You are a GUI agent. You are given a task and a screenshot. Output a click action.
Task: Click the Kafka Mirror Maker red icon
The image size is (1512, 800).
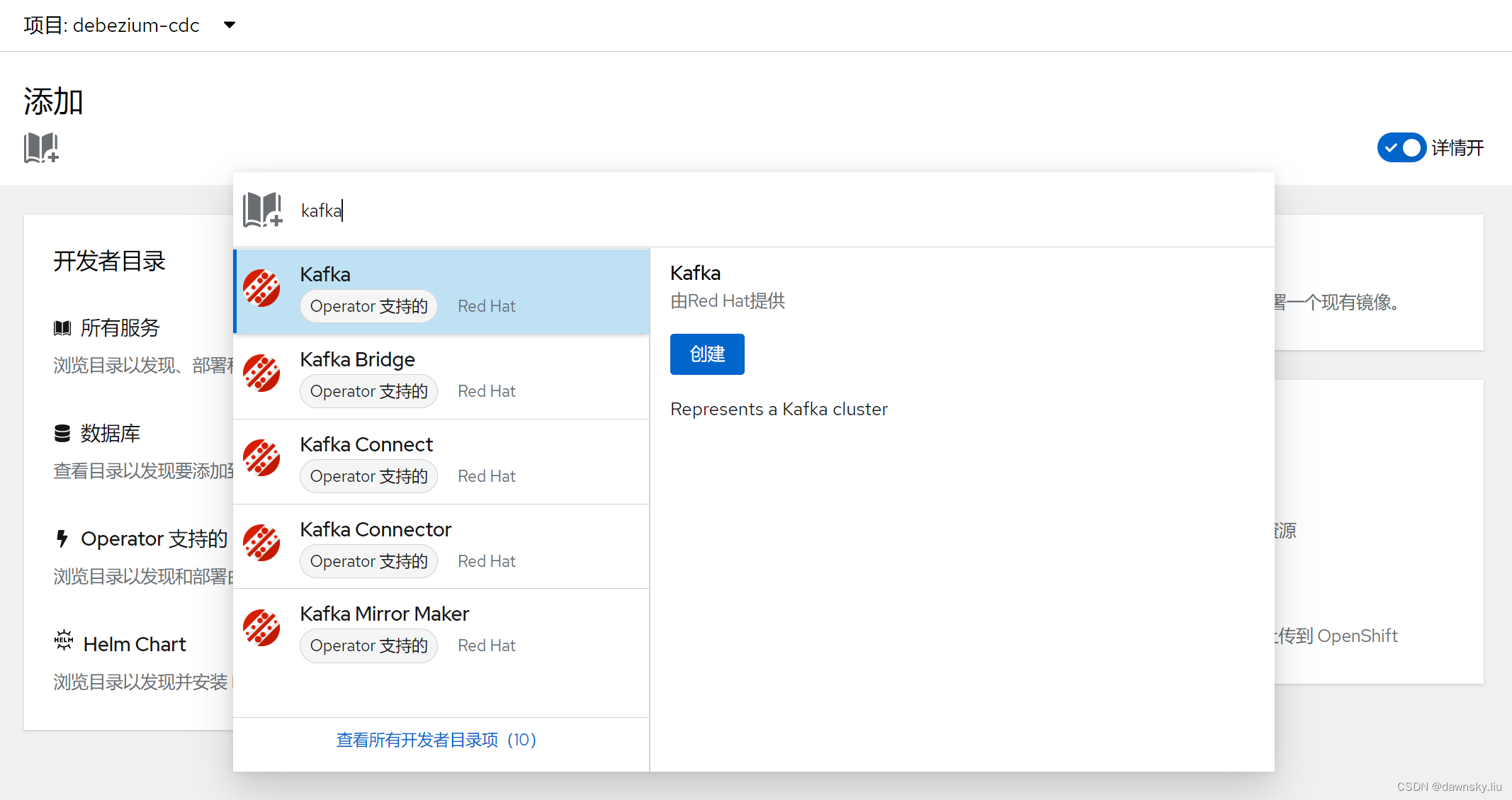click(x=261, y=628)
